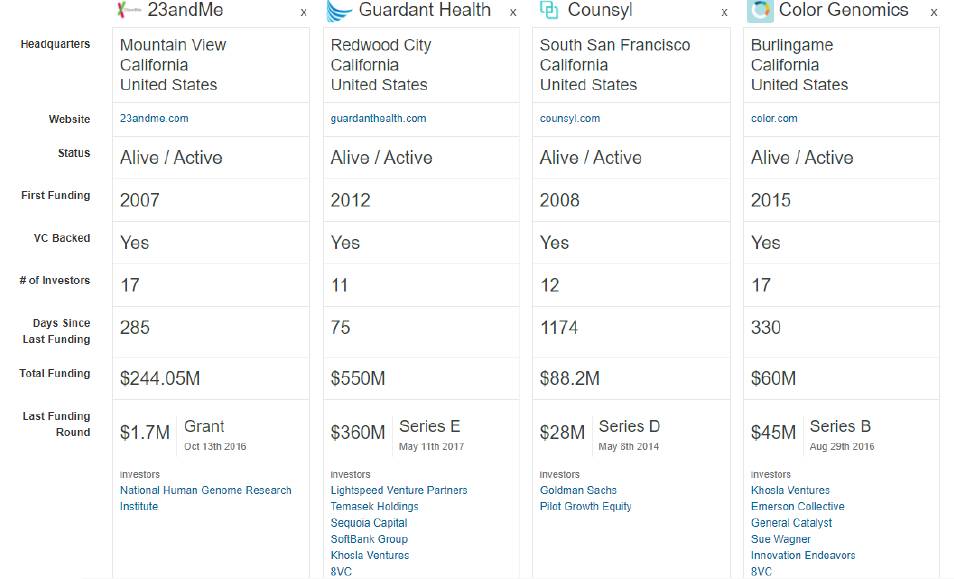Screen dimensions: 954x579
Task: Go to the color.com link
Action: 774,118
